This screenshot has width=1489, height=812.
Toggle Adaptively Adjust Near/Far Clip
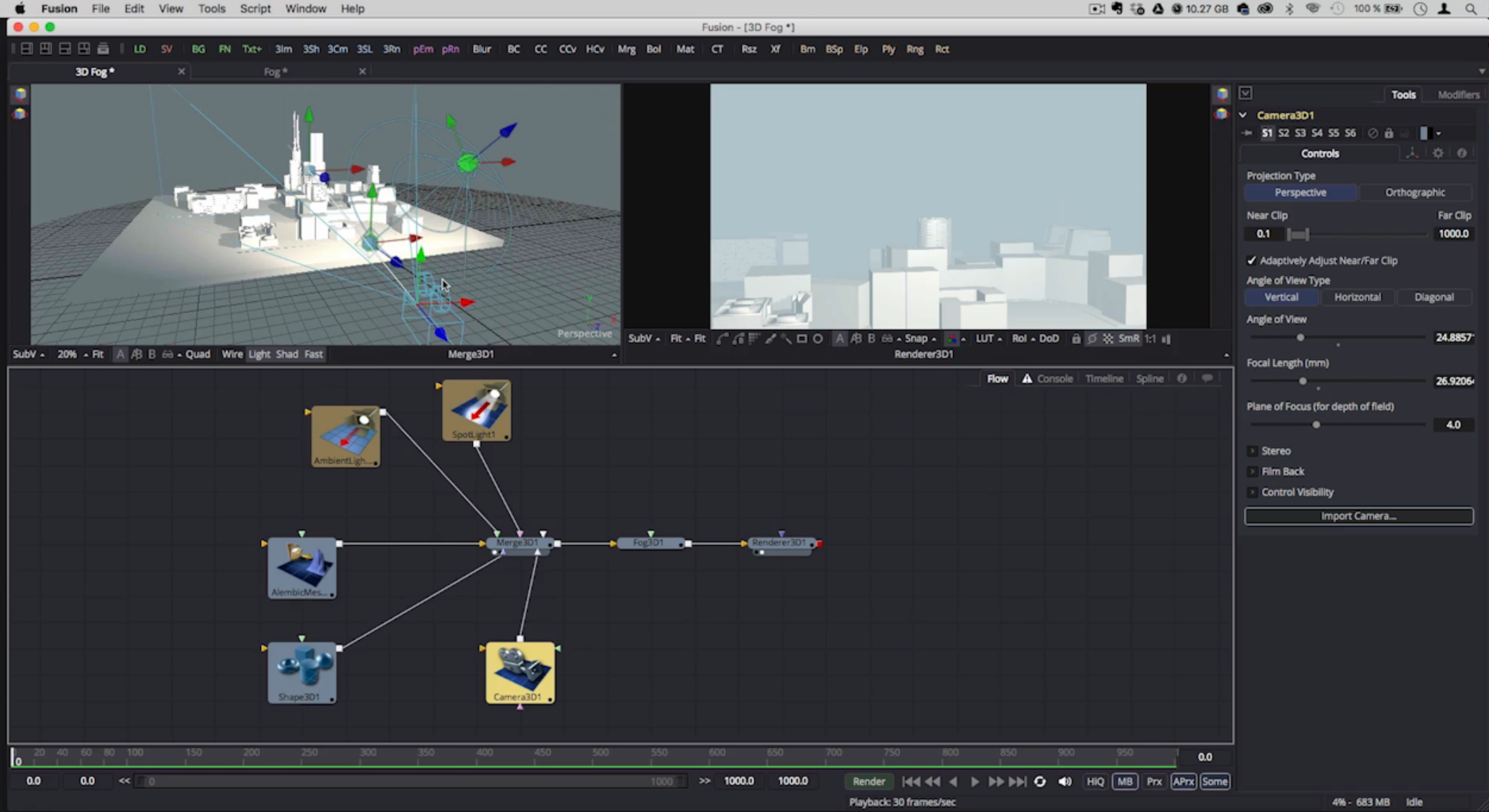pos(1253,260)
